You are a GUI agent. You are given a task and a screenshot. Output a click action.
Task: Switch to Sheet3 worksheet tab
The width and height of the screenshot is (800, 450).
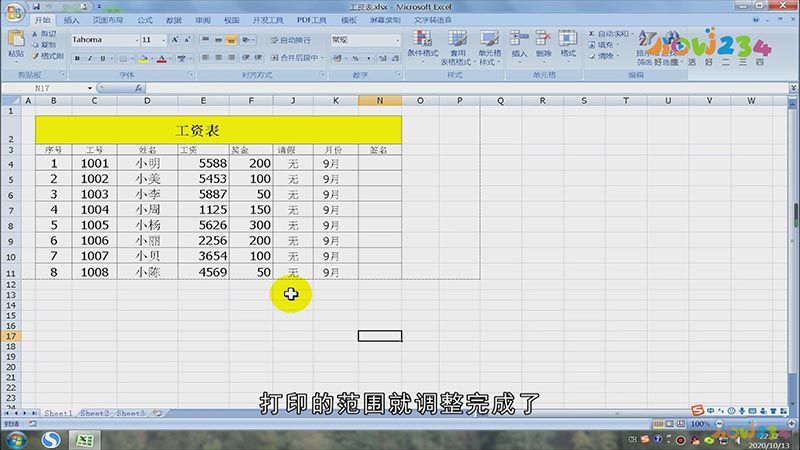point(130,413)
